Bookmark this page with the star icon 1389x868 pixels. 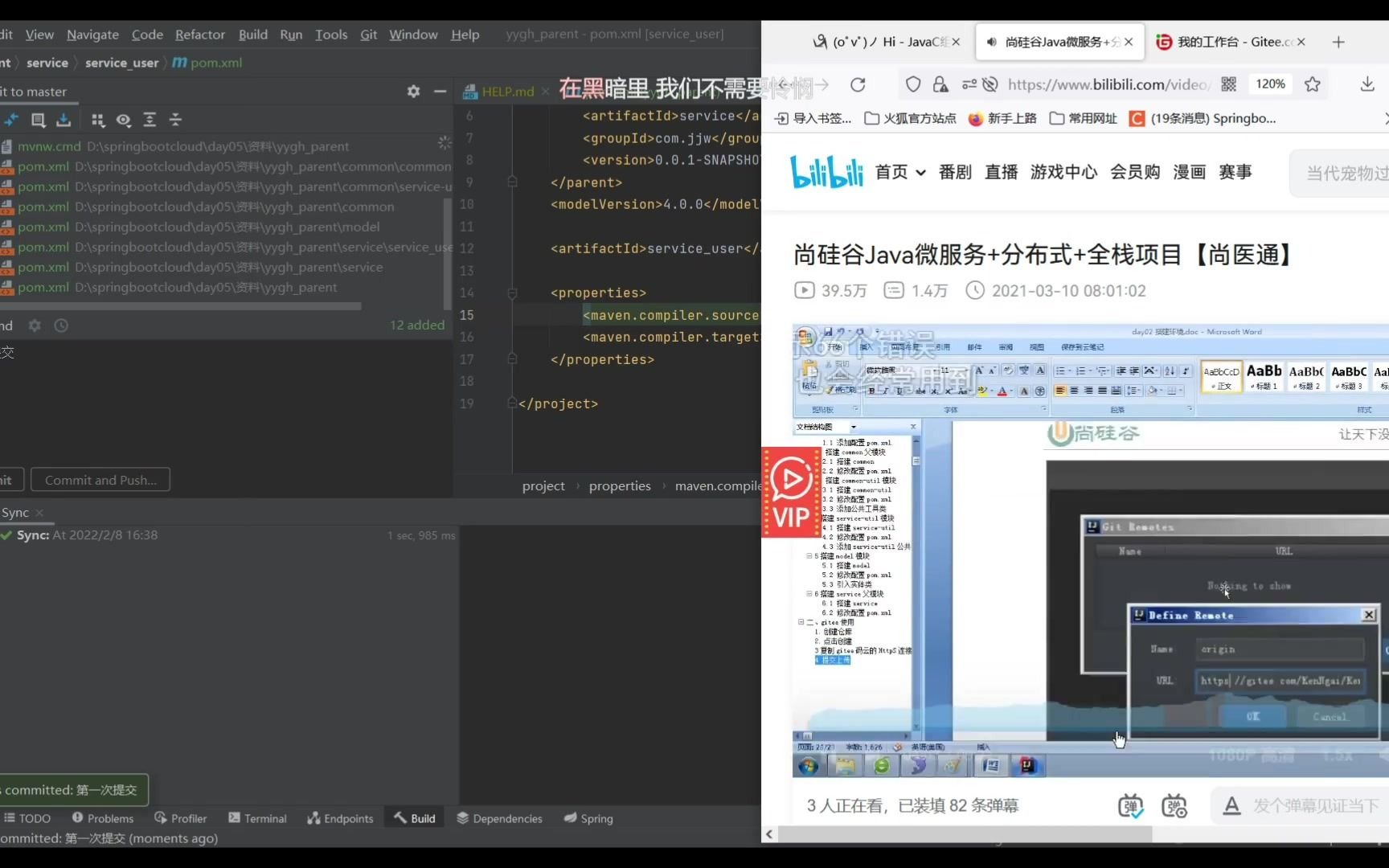pyautogui.click(x=1313, y=84)
